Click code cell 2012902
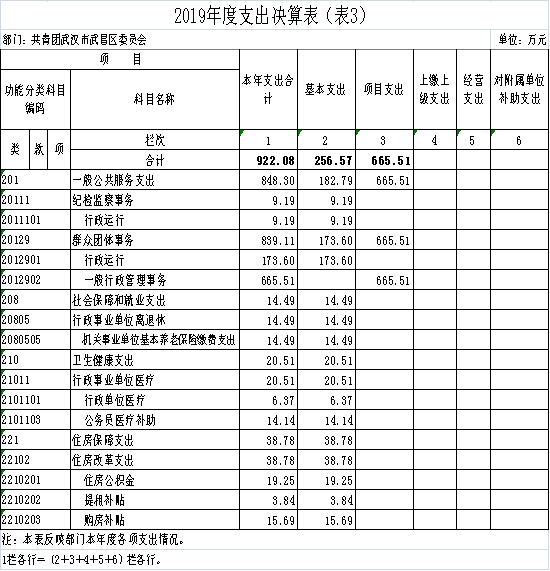 (35, 280)
